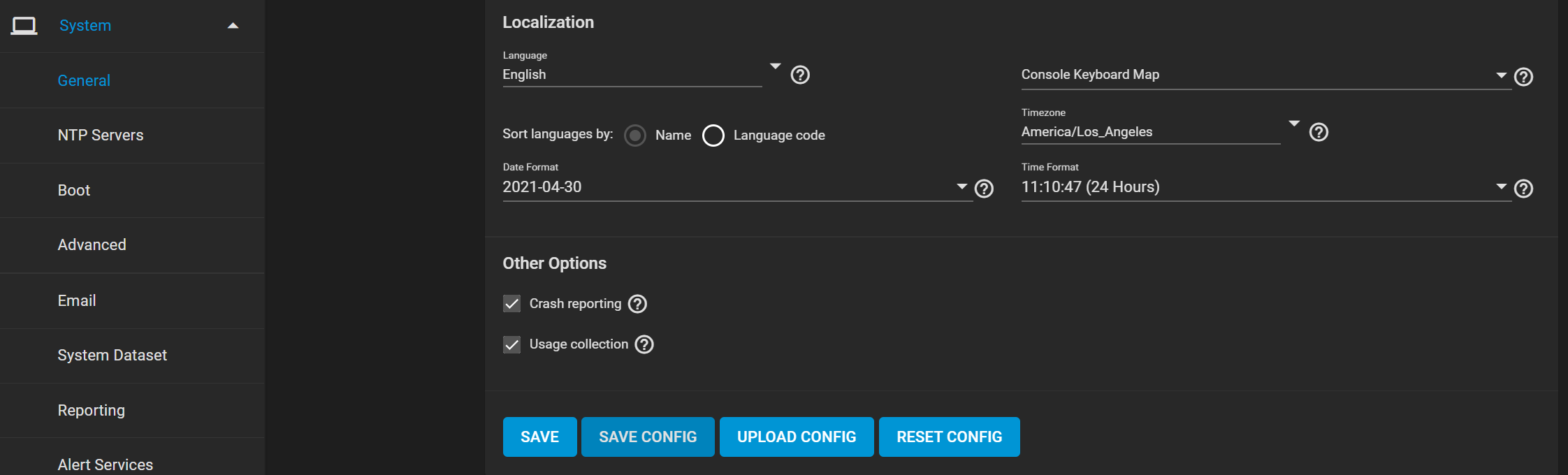The height and width of the screenshot is (475, 1568).
Task: Click the SAVE CONFIG button
Action: tap(648, 437)
